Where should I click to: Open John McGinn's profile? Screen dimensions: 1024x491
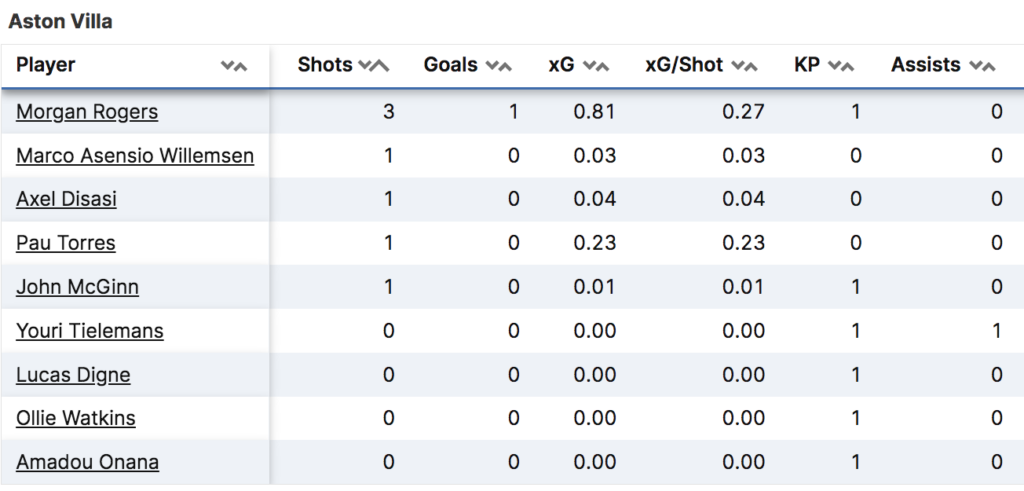[77, 287]
